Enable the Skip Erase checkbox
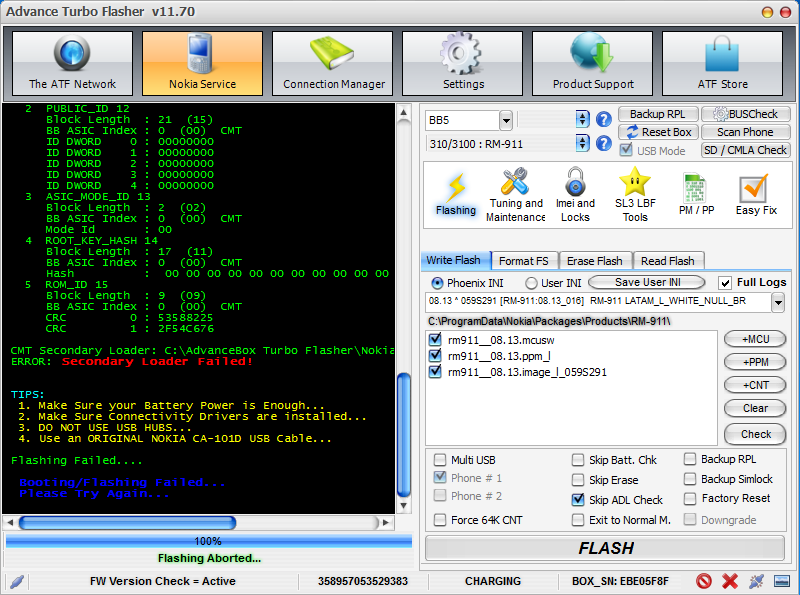The width and height of the screenshot is (800, 595). [578, 480]
